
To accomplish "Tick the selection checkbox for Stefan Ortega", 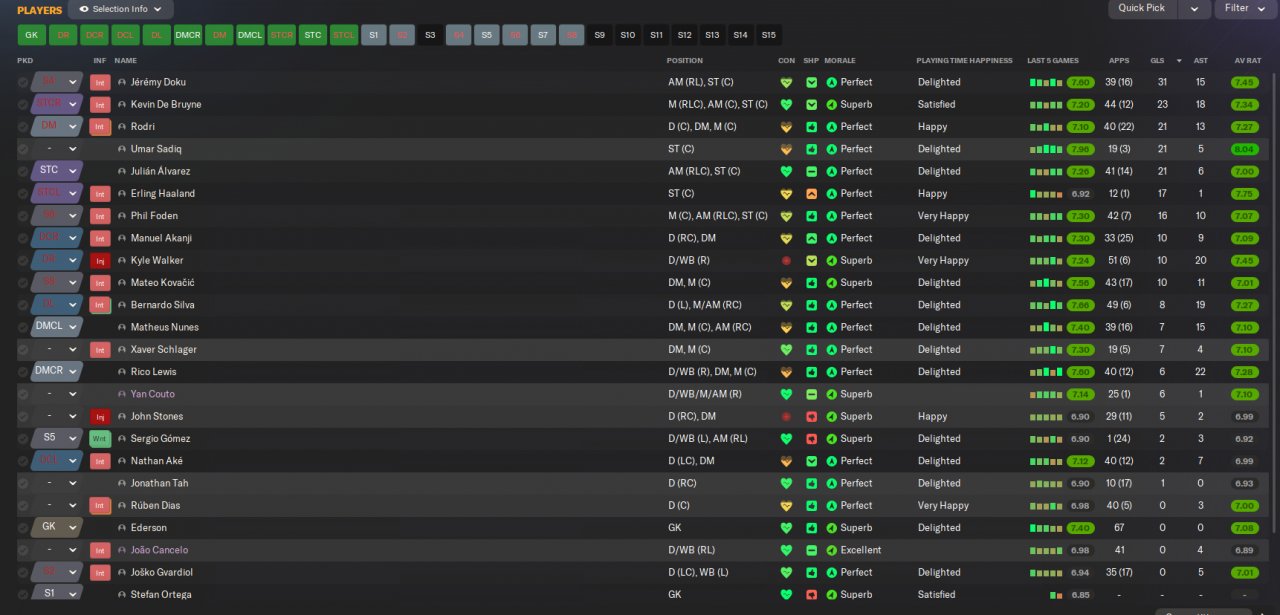I will (23, 594).
